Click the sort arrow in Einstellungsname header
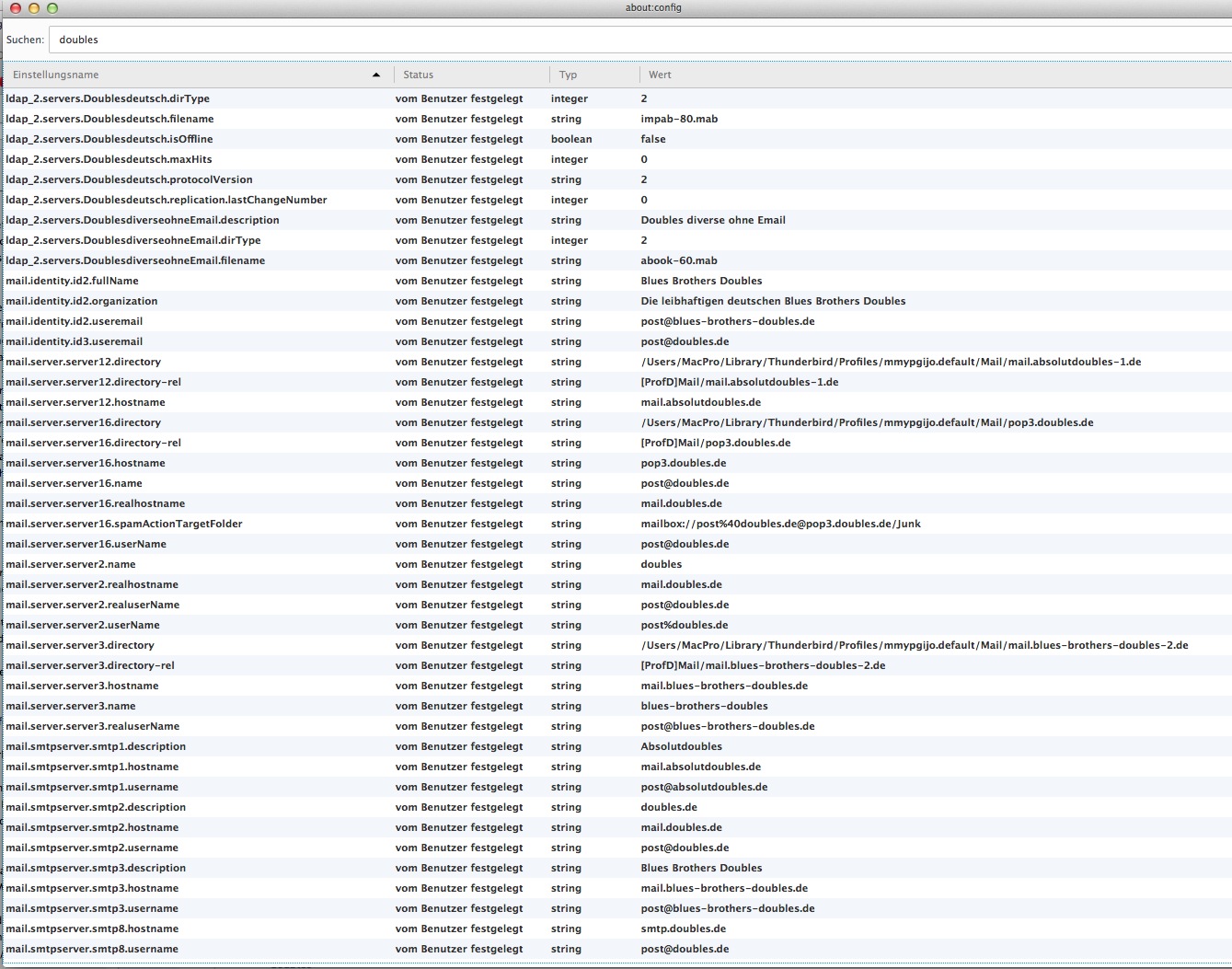The image size is (1232, 969). coord(376,75)
